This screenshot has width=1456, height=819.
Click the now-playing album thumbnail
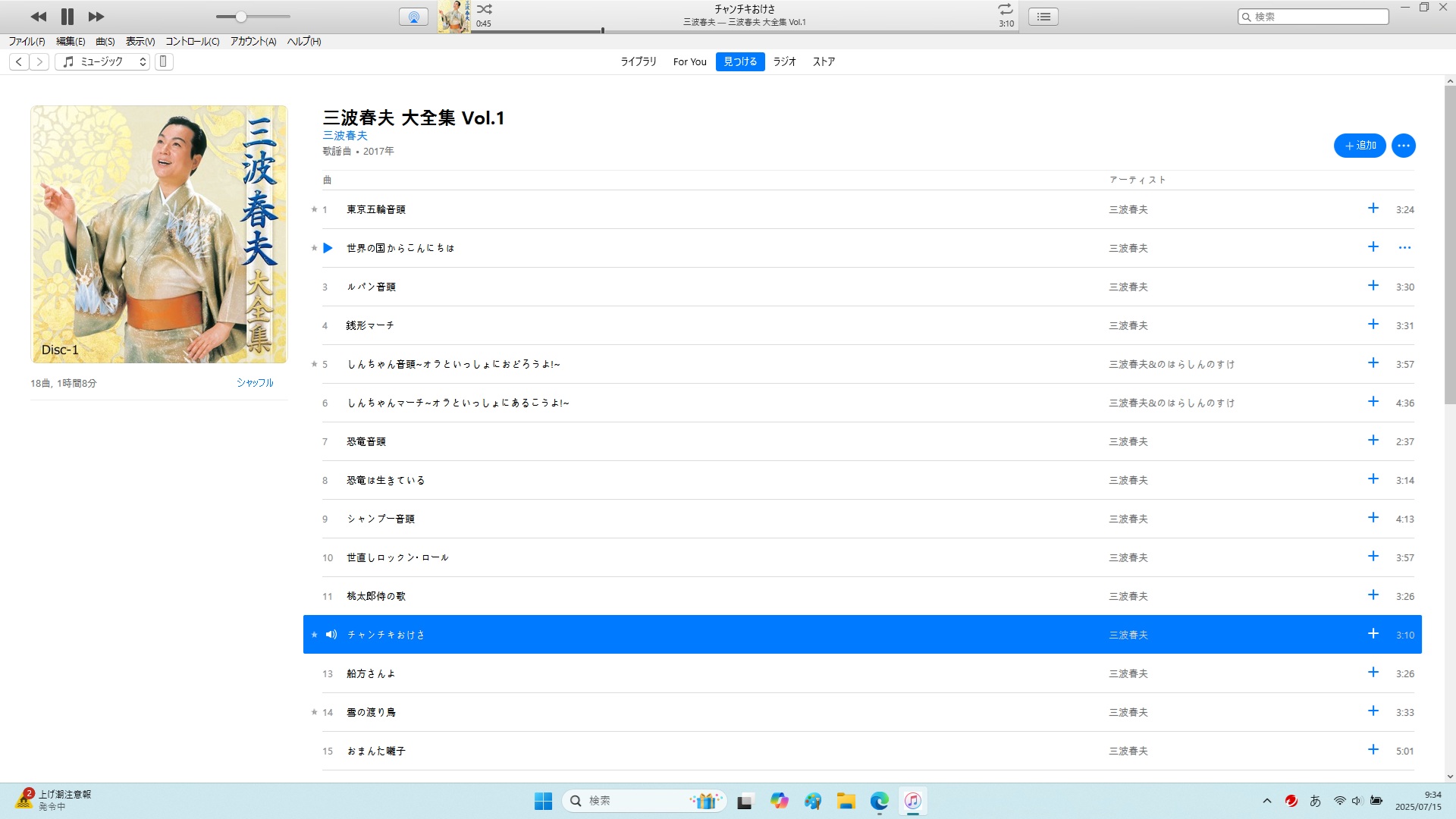coord(454,17)
